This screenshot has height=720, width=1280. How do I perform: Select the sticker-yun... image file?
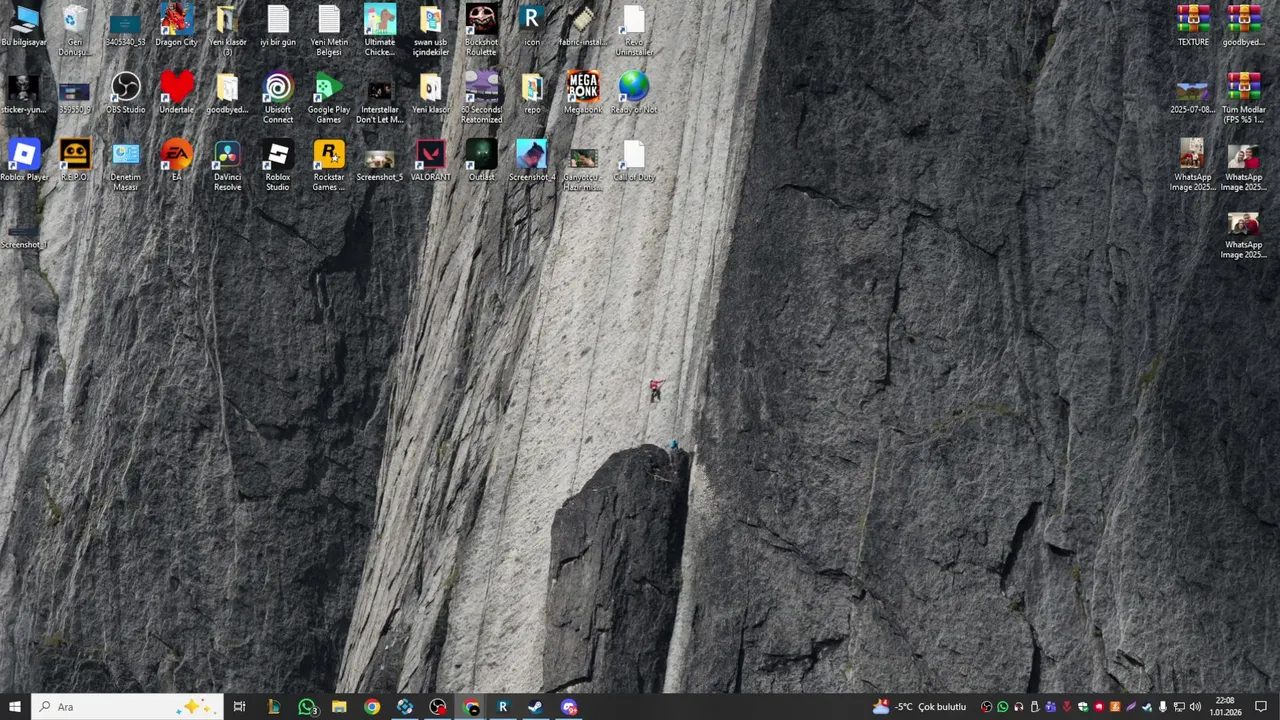24,93
